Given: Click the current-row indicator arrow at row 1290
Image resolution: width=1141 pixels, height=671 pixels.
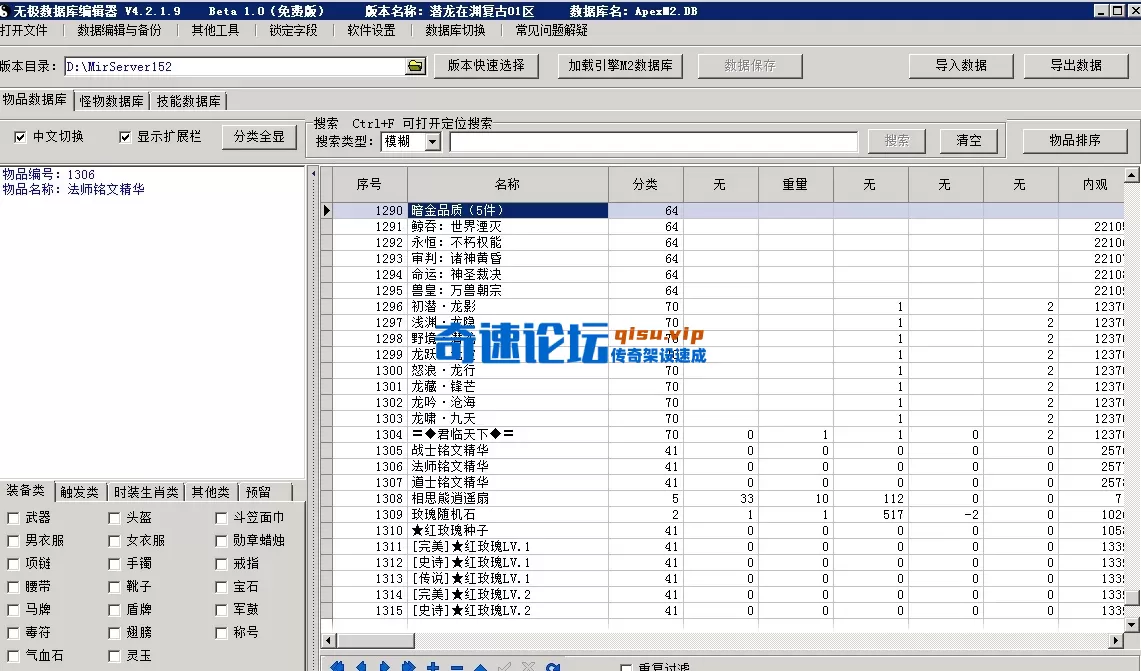Looking at the screenshot, I should 327,210.
